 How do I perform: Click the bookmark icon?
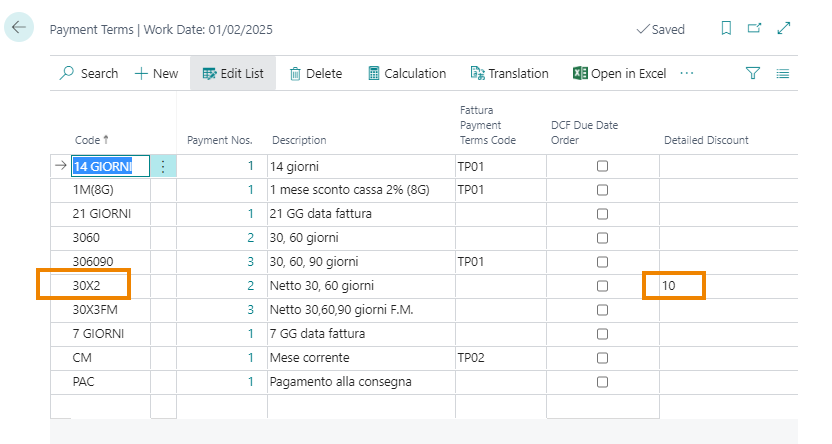point(726,28)
